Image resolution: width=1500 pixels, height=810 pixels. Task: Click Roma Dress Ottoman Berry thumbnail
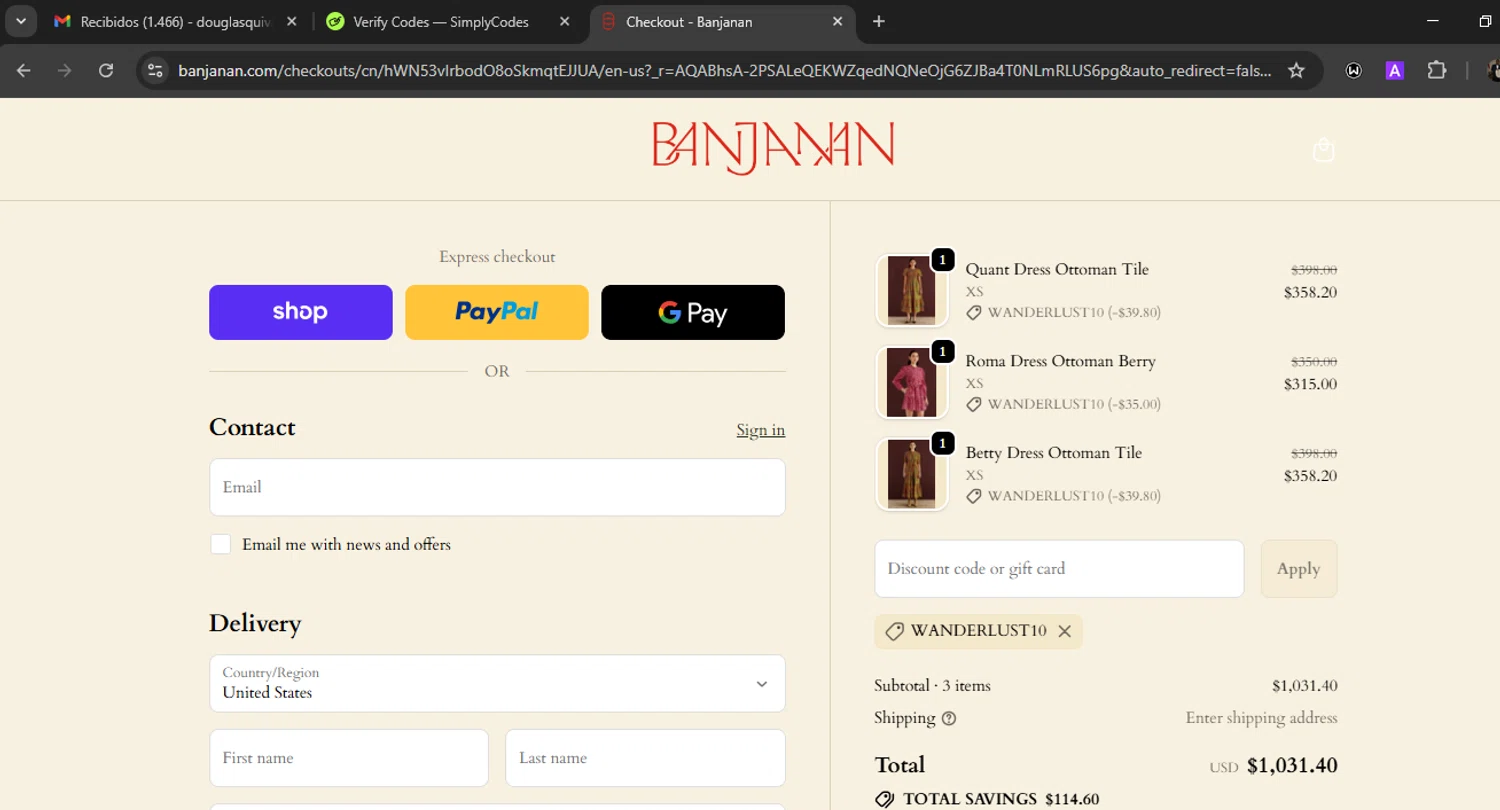912,383
